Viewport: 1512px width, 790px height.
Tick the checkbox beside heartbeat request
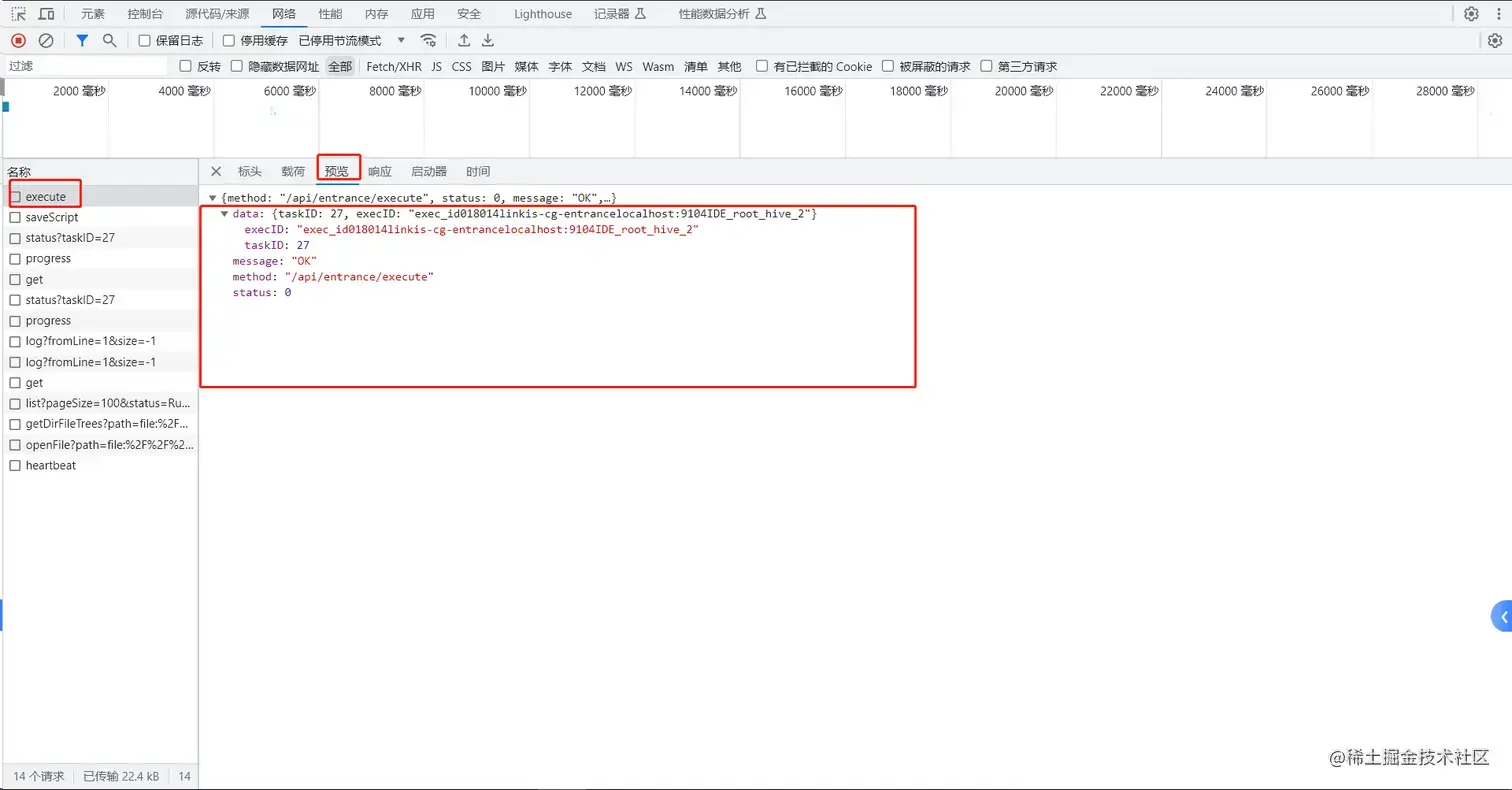pyautogui.click(x=15, y=465)
